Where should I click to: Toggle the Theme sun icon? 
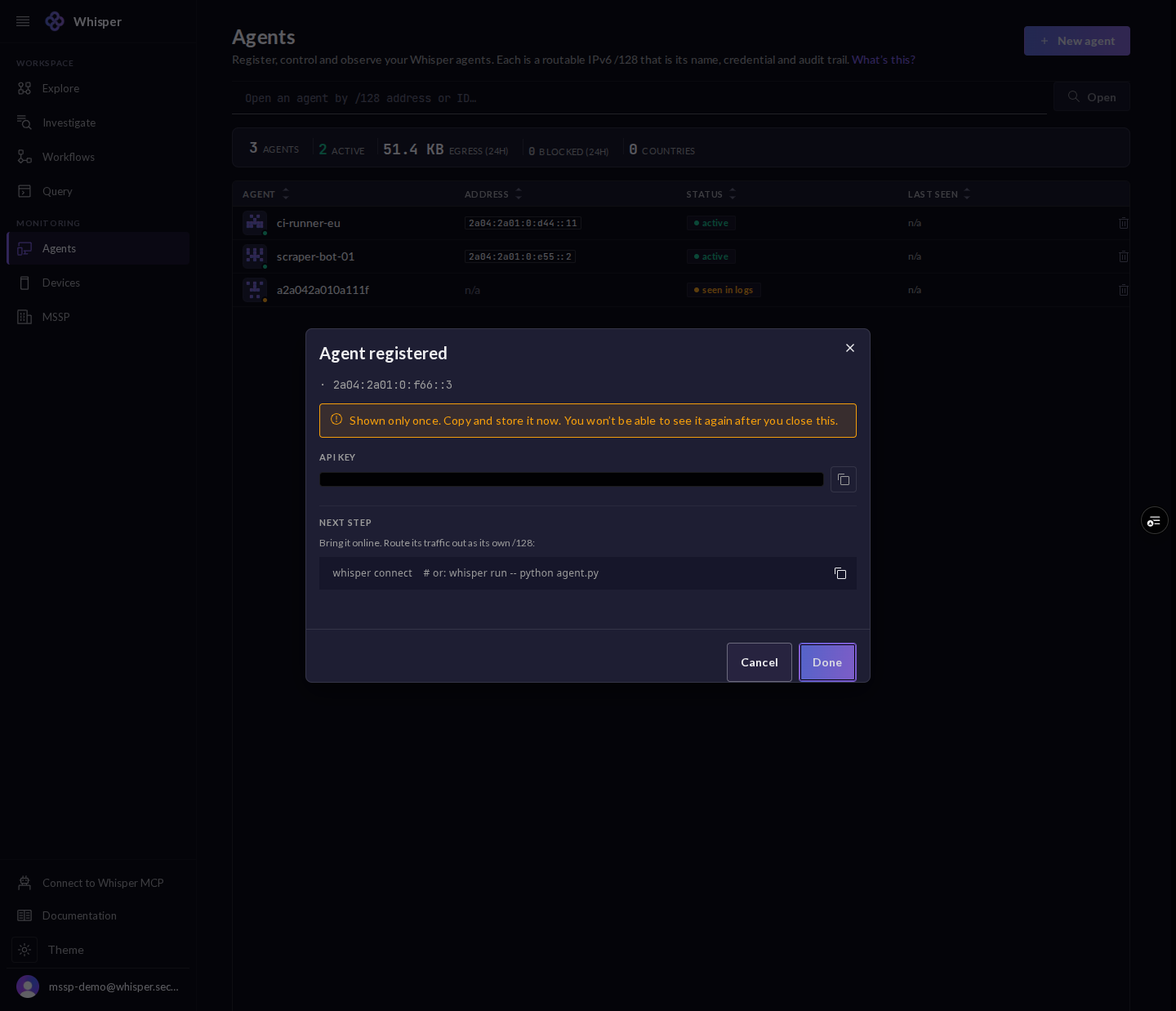pyautogui.click(x=24, y=950)
